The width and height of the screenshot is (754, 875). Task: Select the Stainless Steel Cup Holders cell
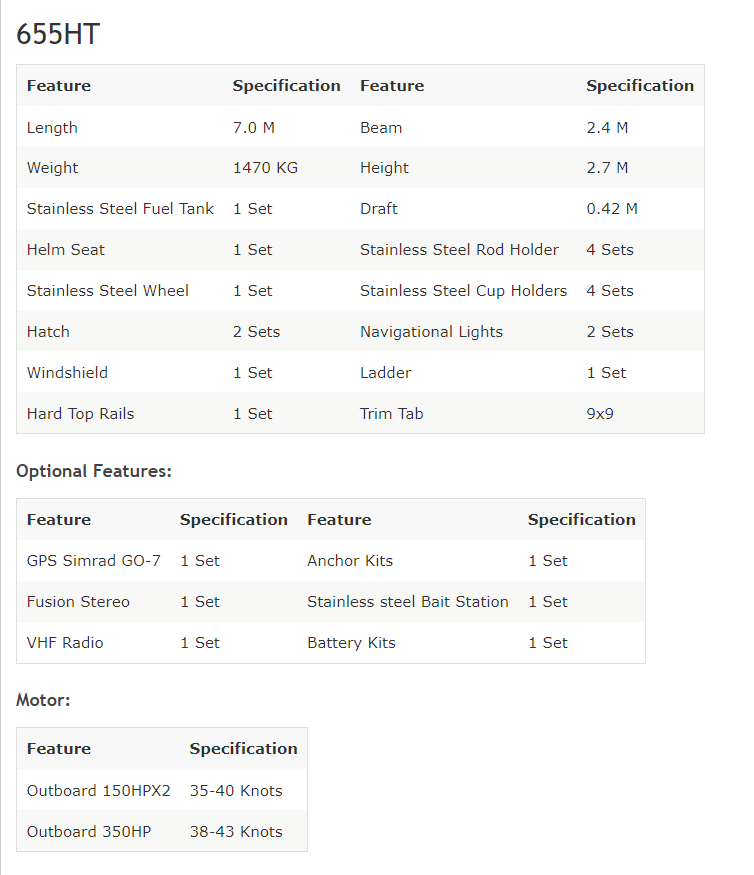tap(463, 291)
